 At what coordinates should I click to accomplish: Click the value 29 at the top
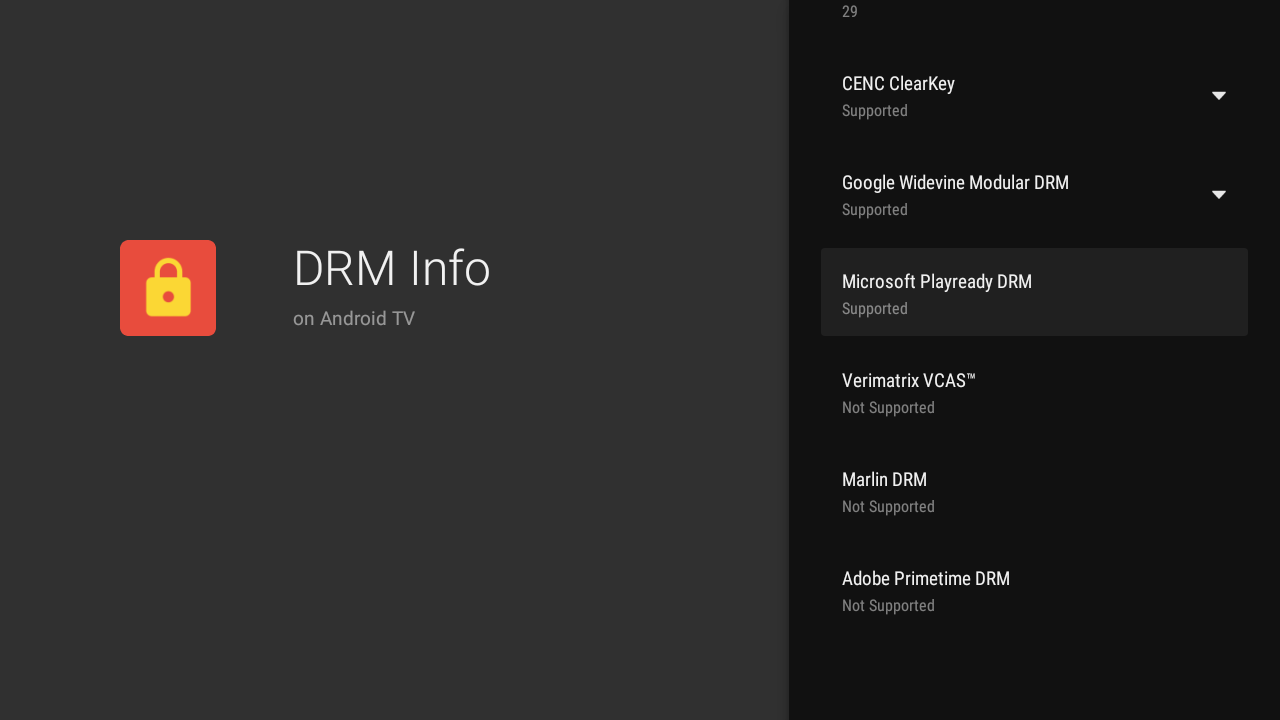tap(849, 11)
